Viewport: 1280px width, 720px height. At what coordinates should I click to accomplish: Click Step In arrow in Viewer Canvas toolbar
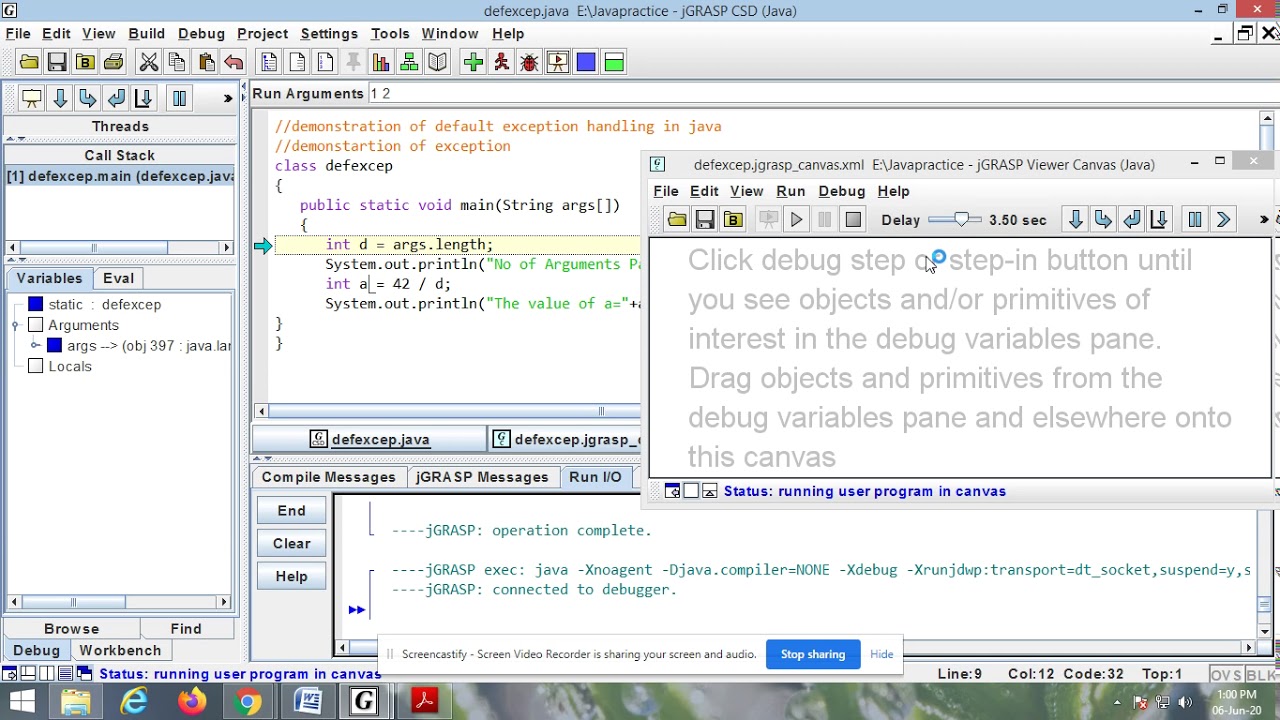[1104, 220]
